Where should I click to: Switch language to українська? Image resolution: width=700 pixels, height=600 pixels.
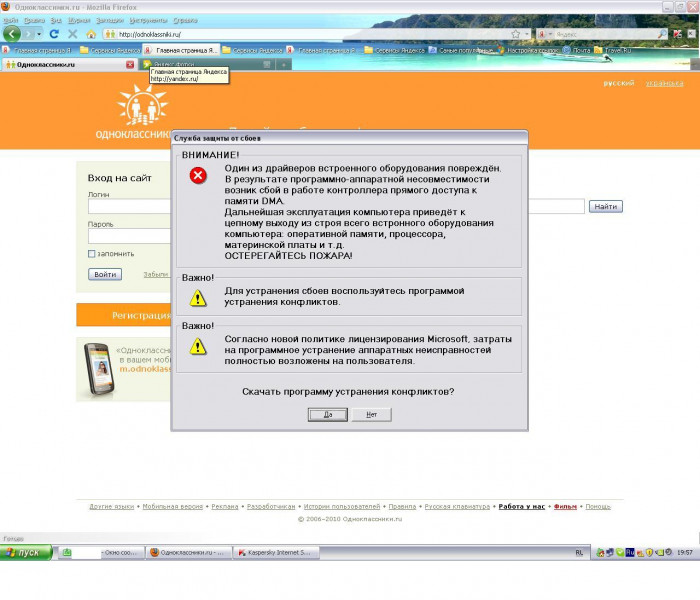tap(664, 83)
